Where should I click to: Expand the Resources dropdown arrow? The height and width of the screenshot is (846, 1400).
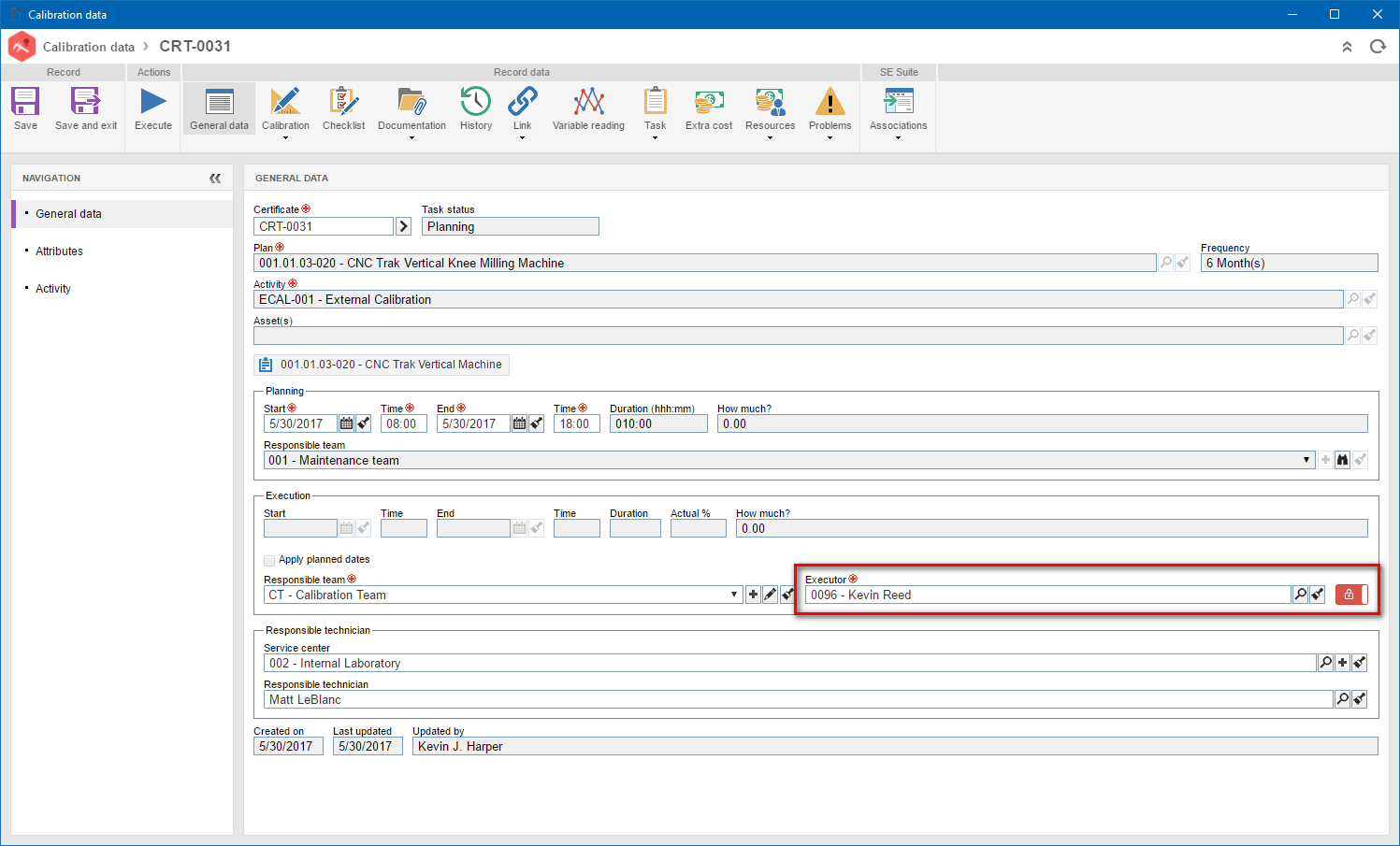[770, 138]
